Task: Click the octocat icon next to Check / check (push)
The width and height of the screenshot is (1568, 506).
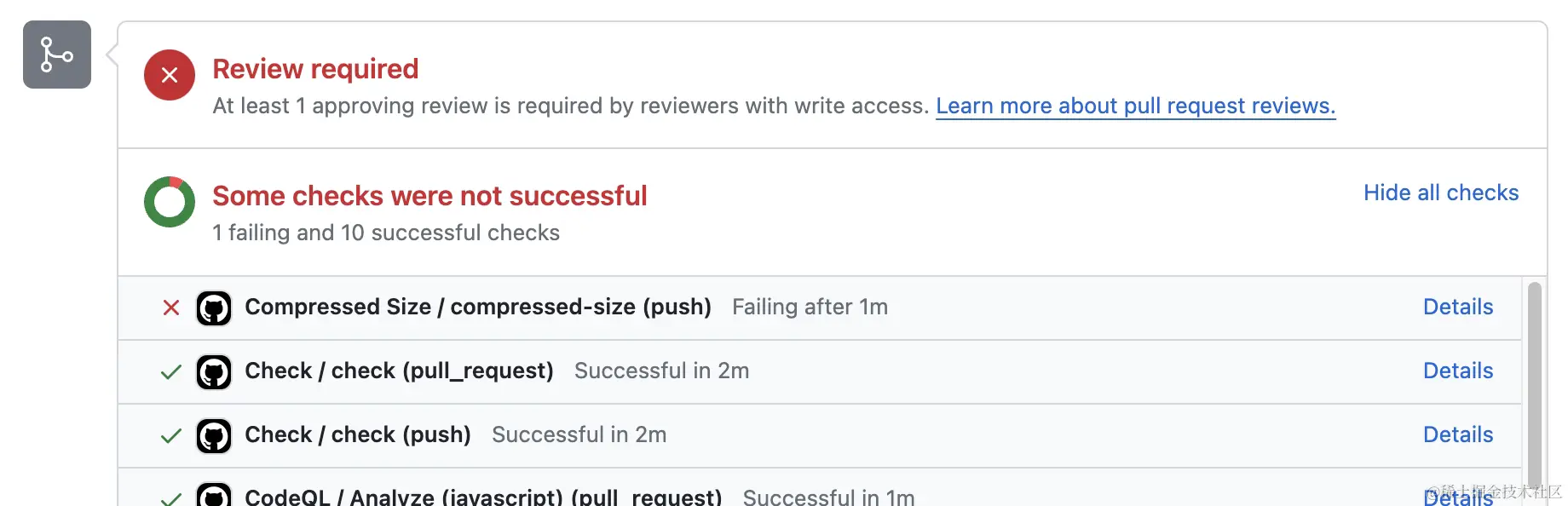Action: point(214,435)
